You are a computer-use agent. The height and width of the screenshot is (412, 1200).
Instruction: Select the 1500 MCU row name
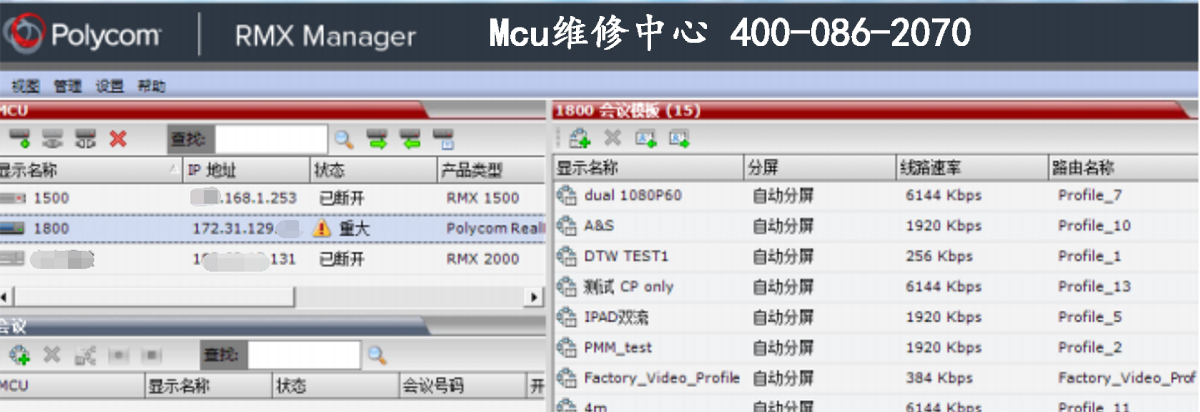point(52,198)
